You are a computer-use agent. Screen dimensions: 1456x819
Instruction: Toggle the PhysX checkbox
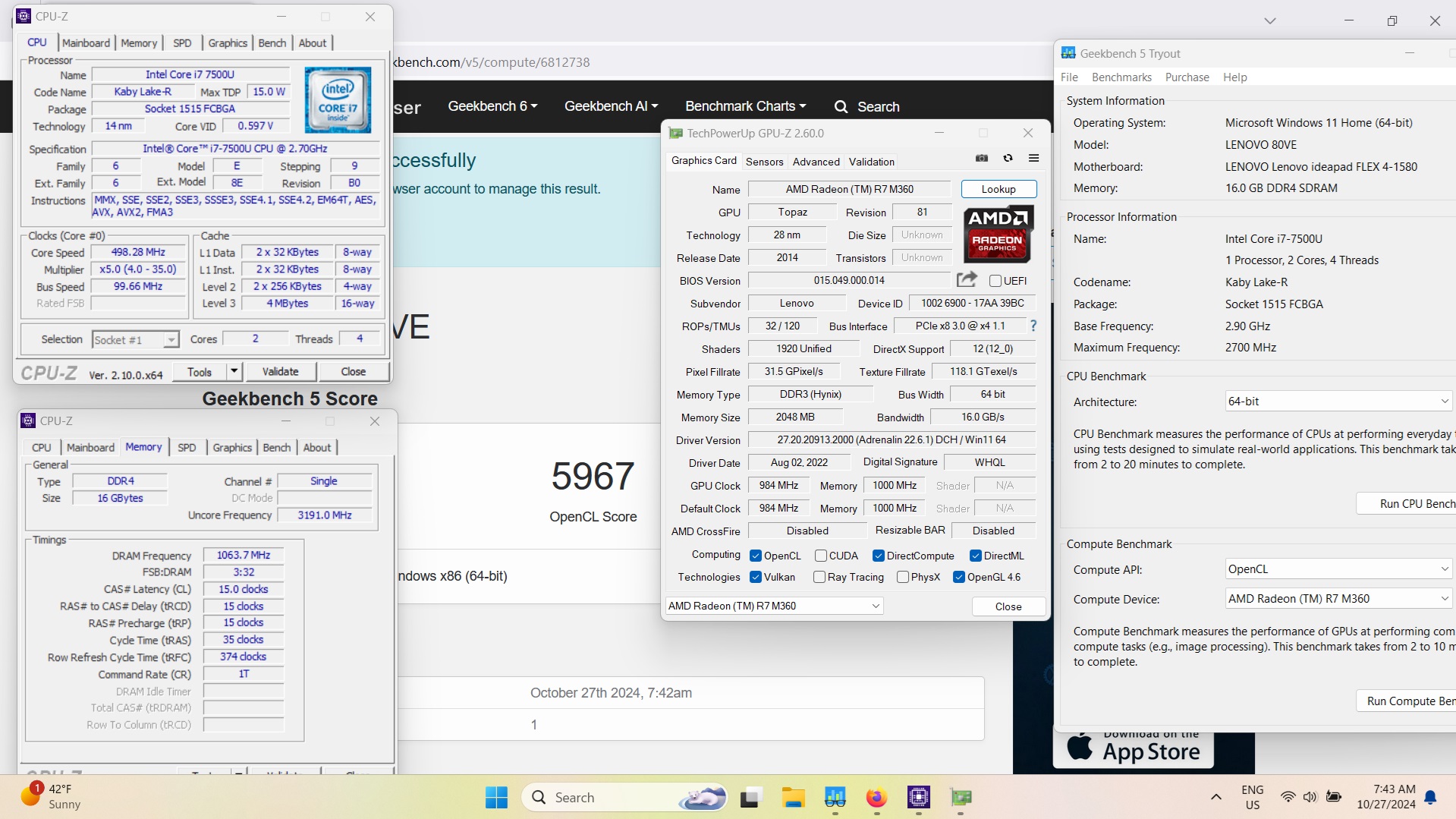click(903, 577)
